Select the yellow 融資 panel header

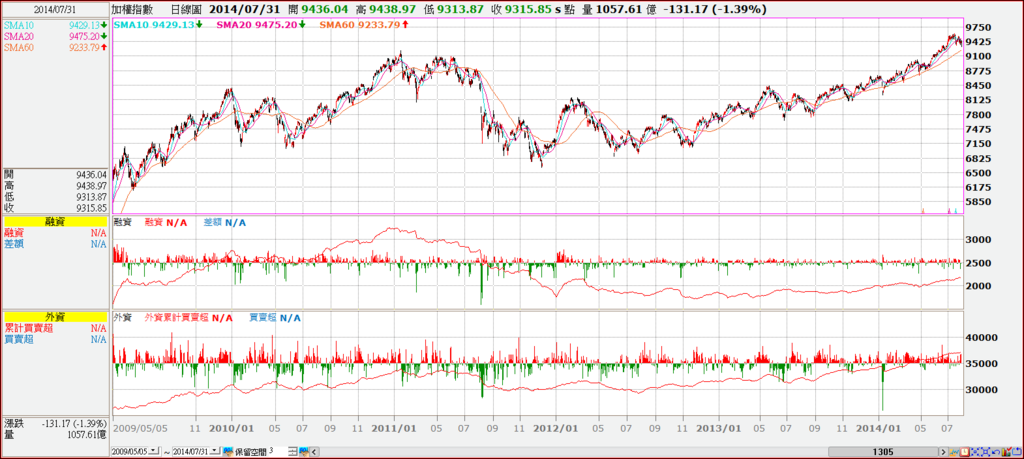pyautogui.click(x=54, y=223)
